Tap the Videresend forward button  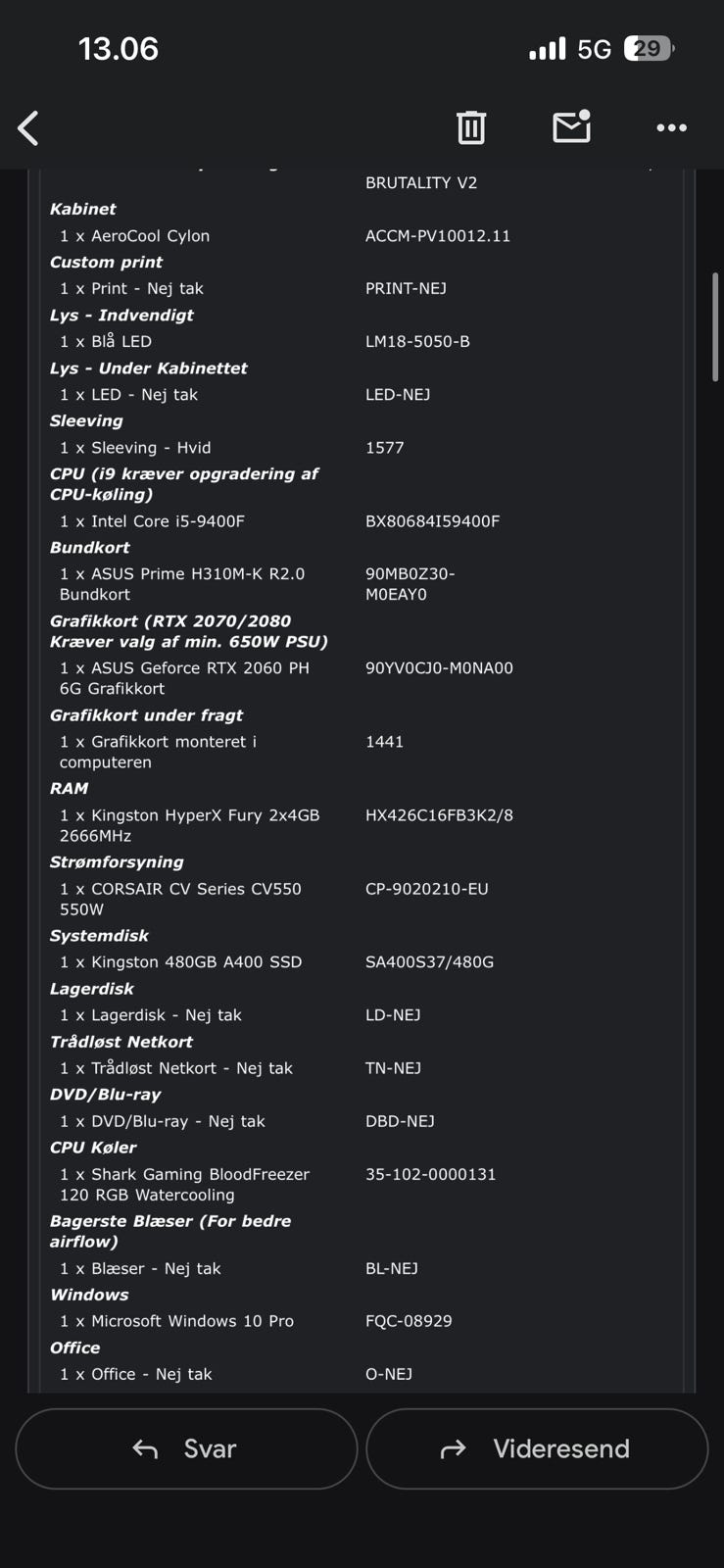(x=537, y=1448)
